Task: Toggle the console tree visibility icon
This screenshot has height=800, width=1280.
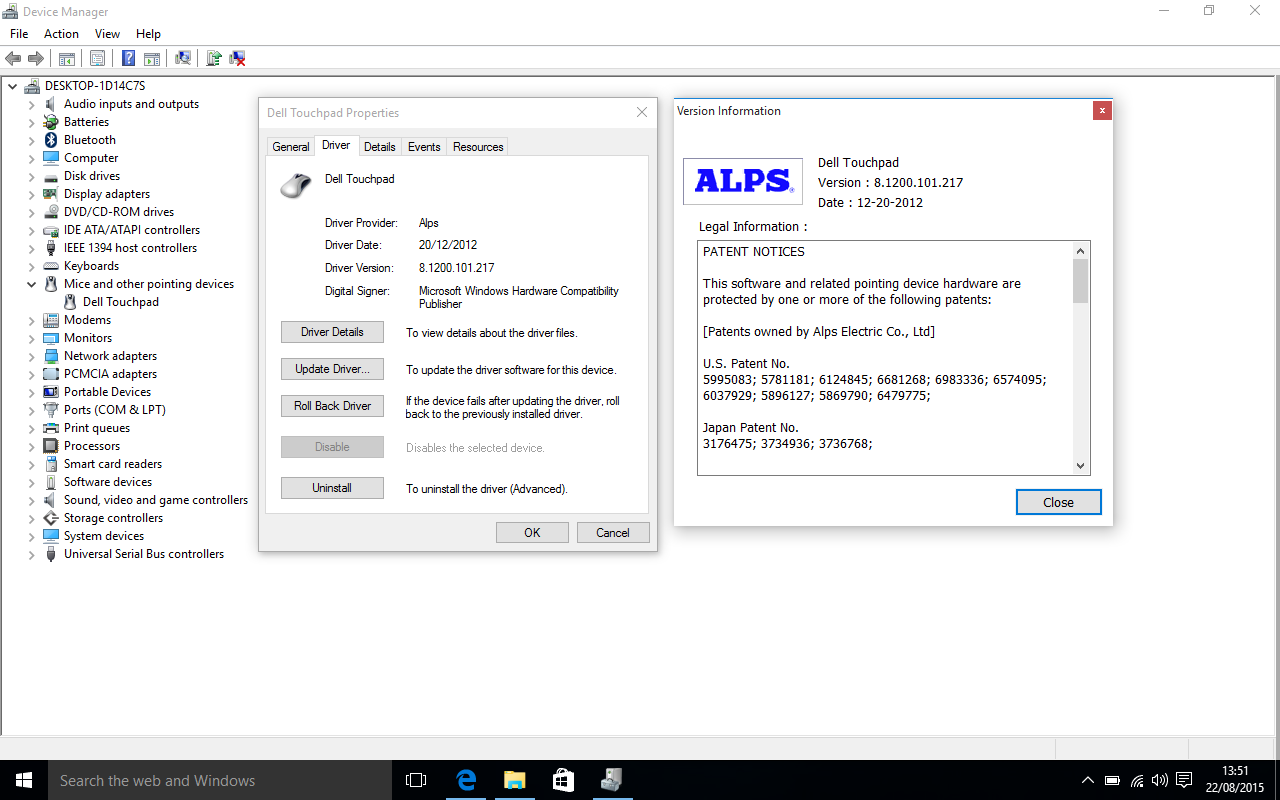Action: [66, 58]
